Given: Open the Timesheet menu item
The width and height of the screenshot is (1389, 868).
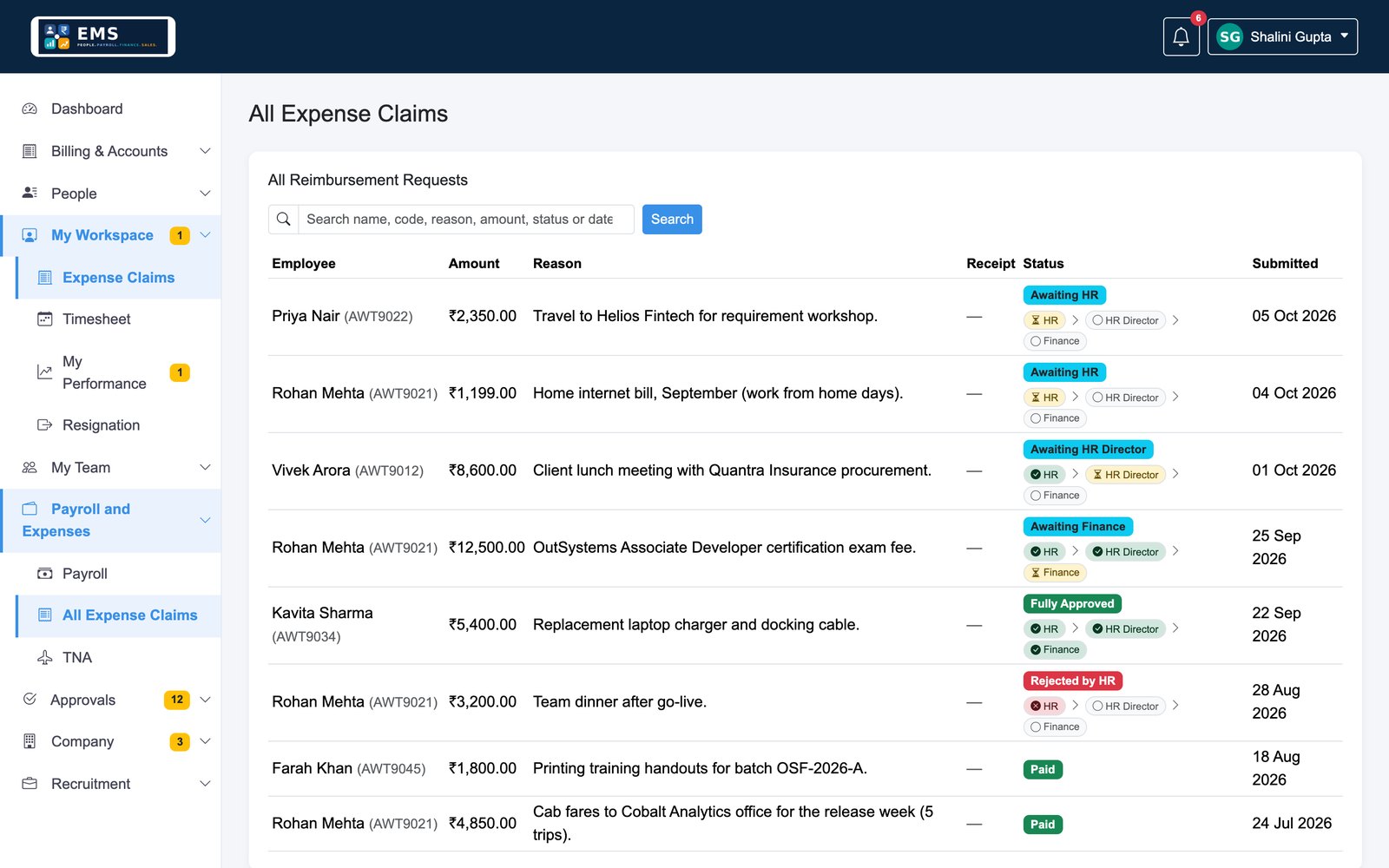Looking at the screenshot, I should 119,319.
